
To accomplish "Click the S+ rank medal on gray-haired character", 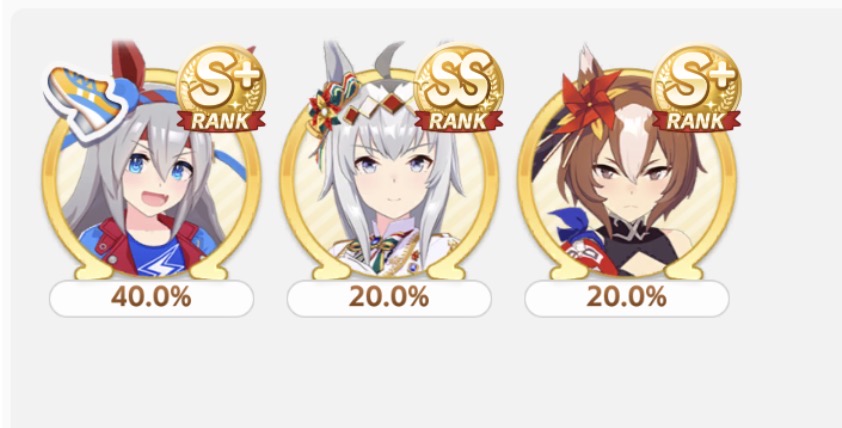I will click(x=221, y=88).
